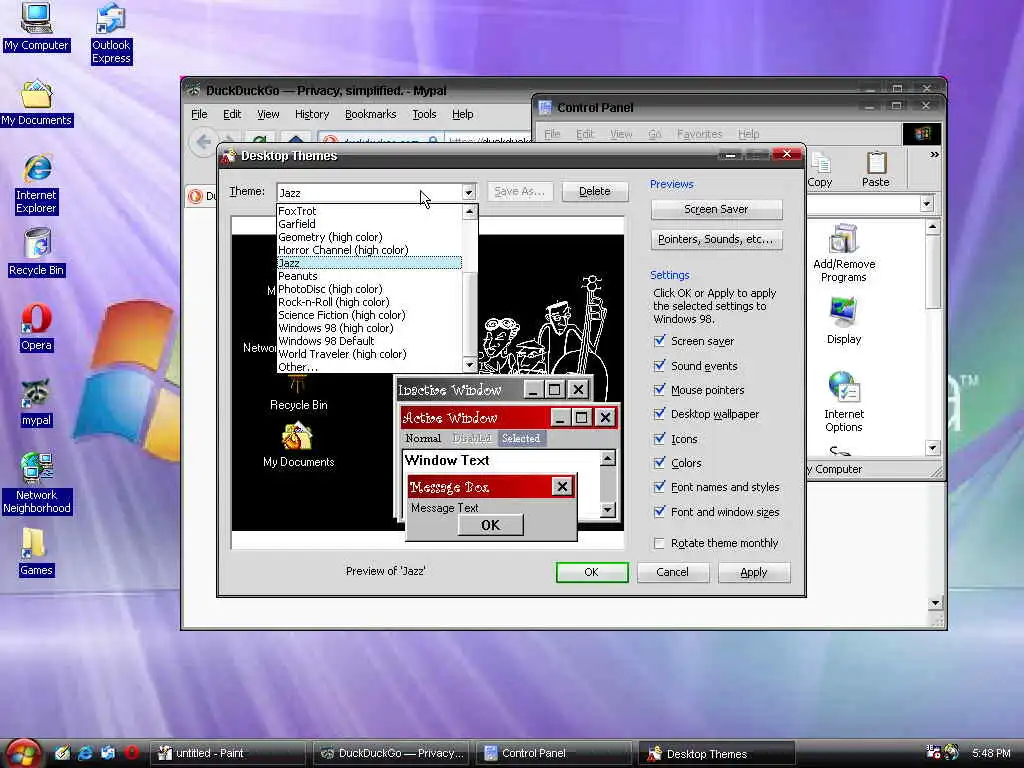The height and width of the screenshot is (768, 1024).
Task: Open the desktop Recycle Bin
Action: click(x=37, y=252)
